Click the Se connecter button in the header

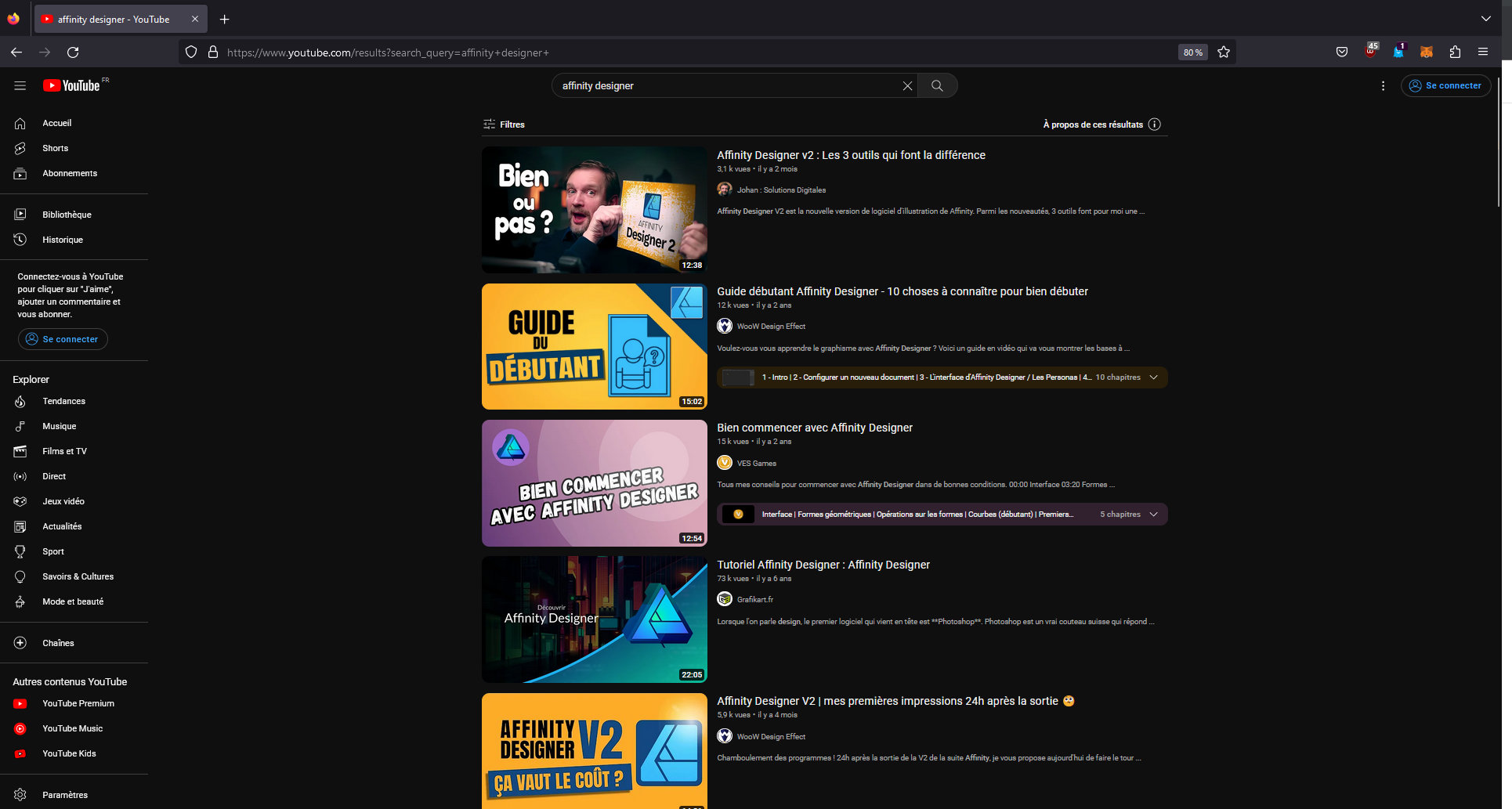(1445, 85)
